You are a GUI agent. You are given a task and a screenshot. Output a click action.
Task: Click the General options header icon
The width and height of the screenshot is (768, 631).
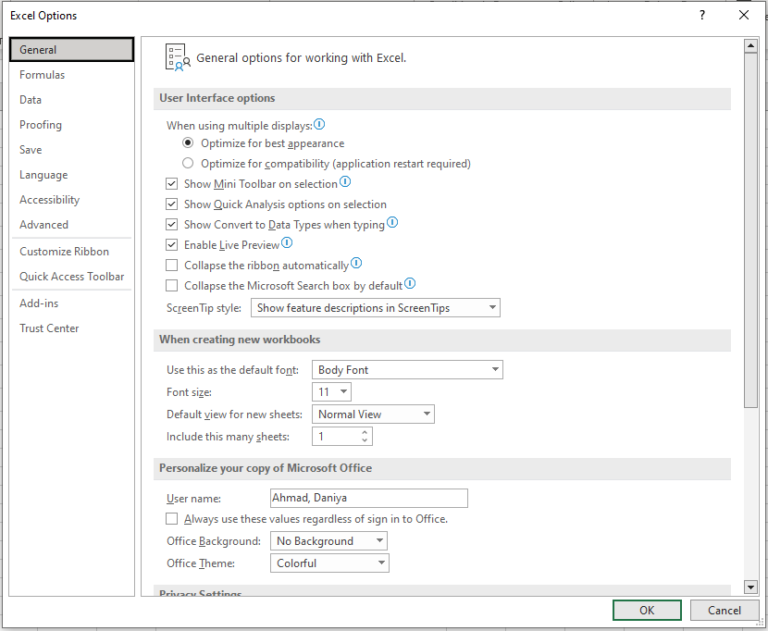(177, 57)
